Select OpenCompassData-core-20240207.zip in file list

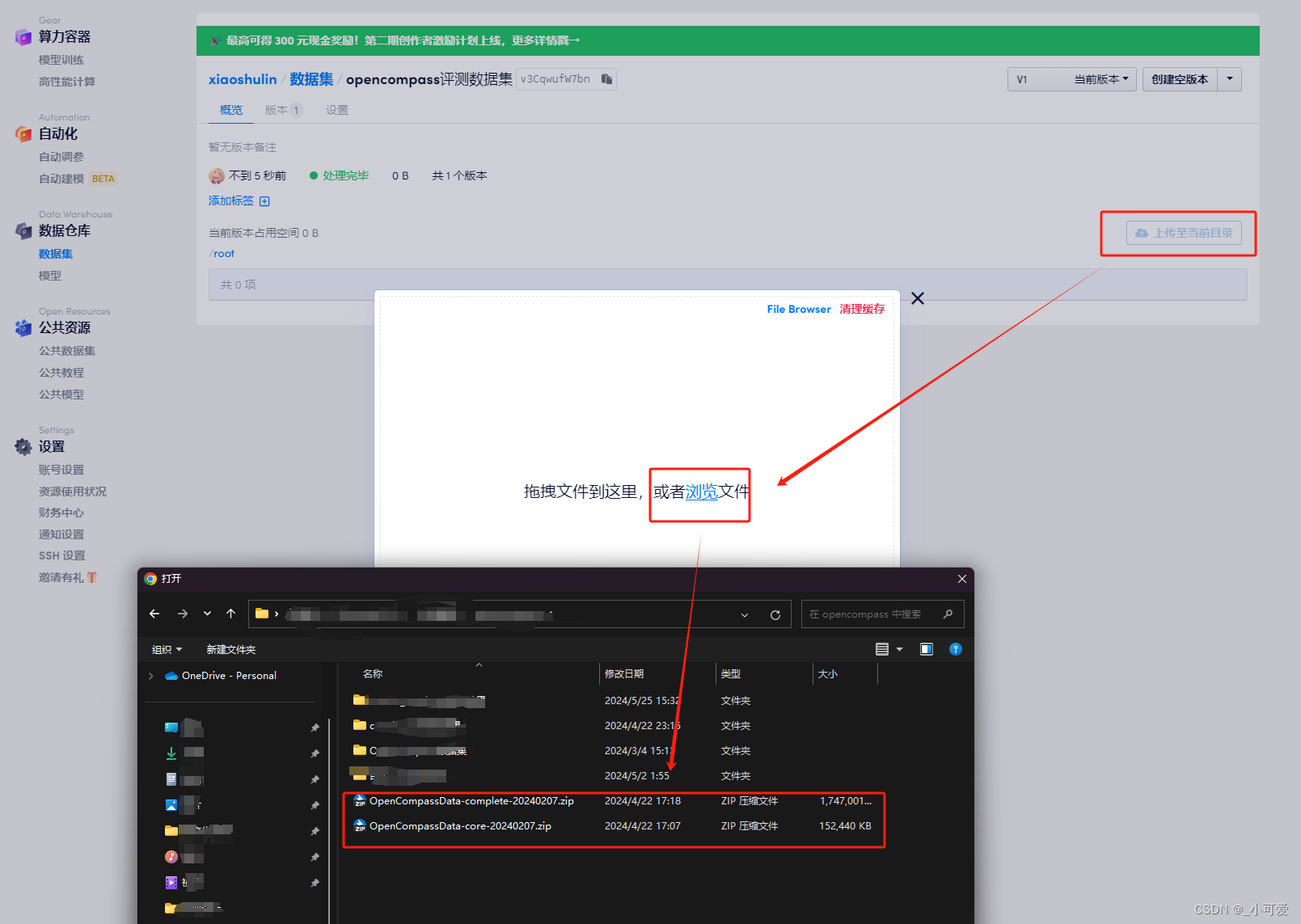(459, 825)
